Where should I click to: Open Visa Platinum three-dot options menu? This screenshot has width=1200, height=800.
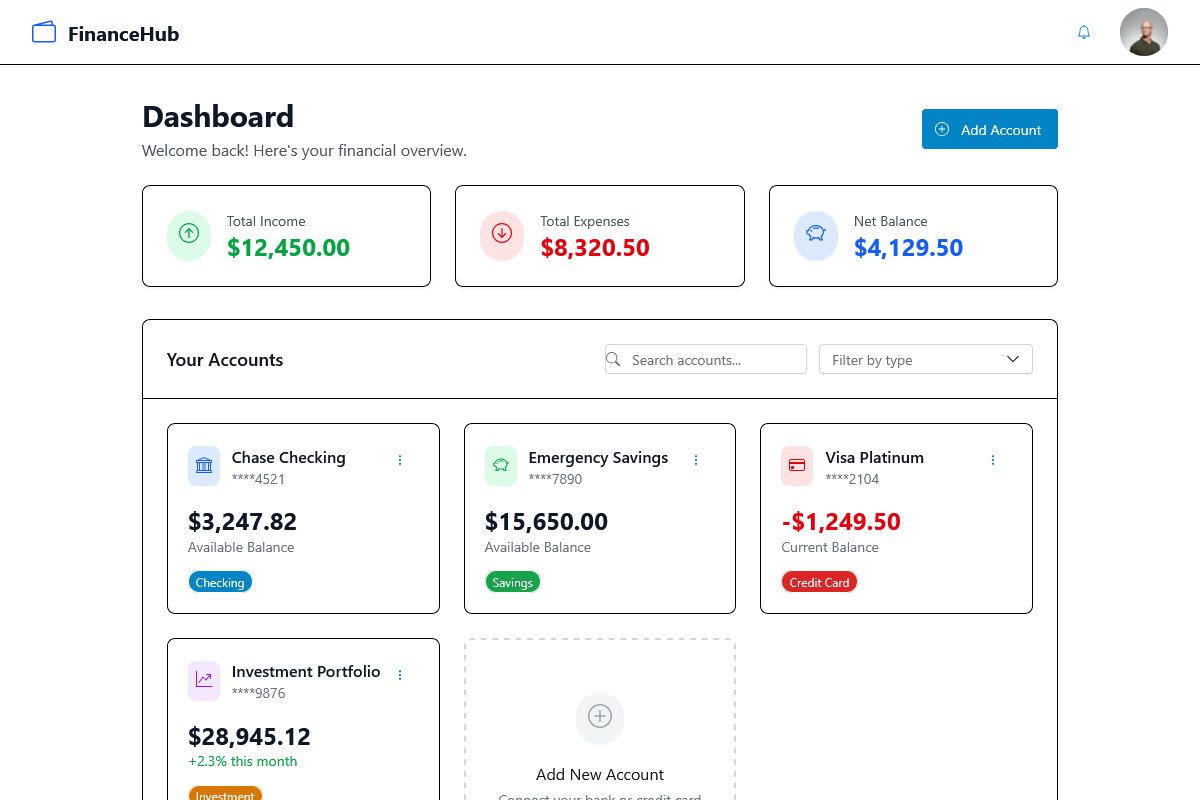click(993, 460)
